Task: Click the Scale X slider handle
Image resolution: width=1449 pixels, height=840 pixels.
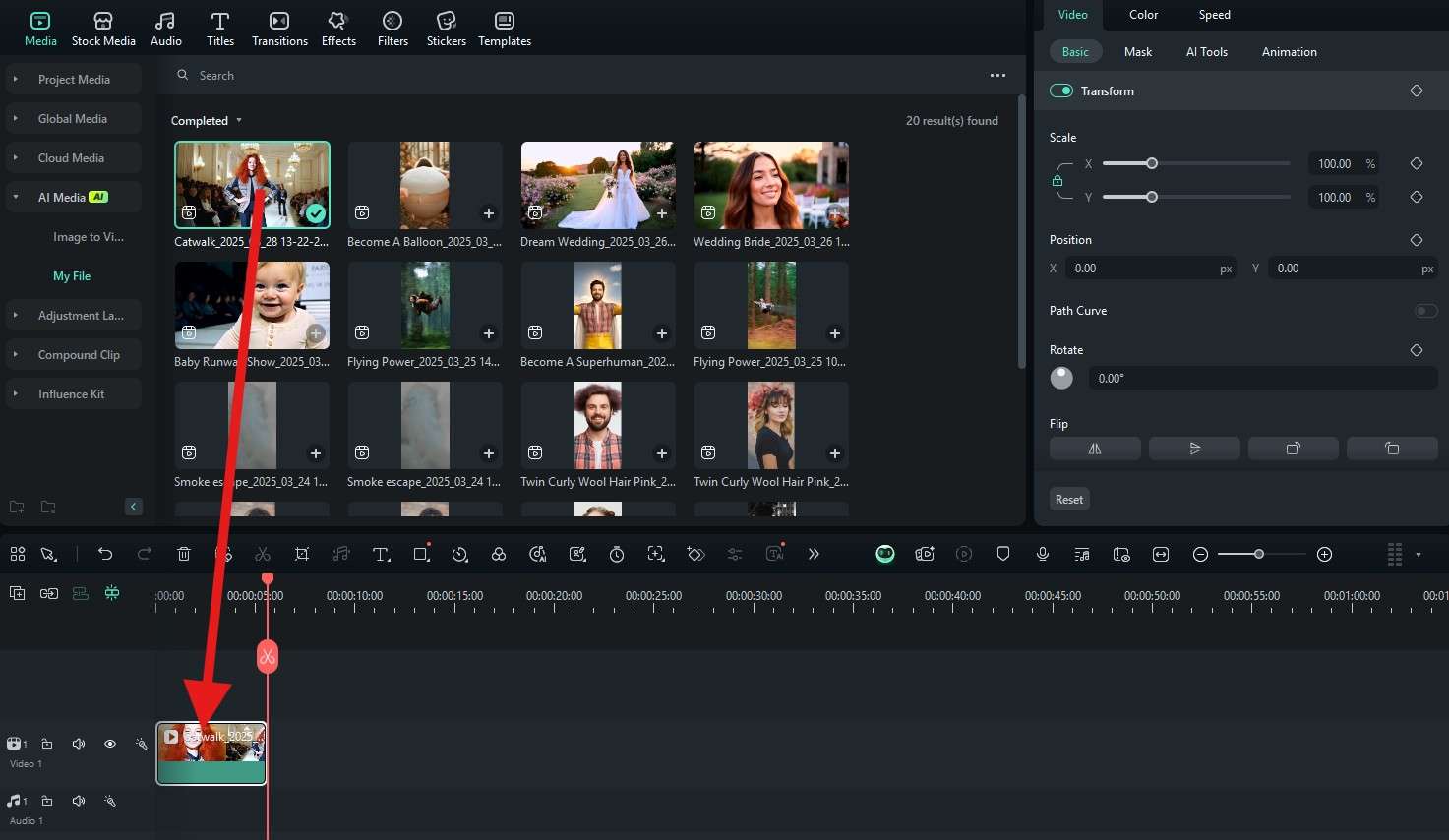Action: (1152, 164)
